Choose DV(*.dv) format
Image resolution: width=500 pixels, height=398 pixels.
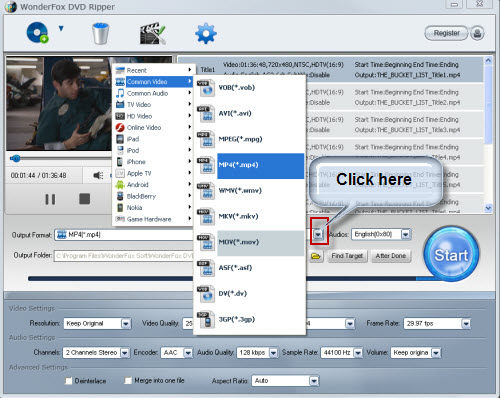250,294
